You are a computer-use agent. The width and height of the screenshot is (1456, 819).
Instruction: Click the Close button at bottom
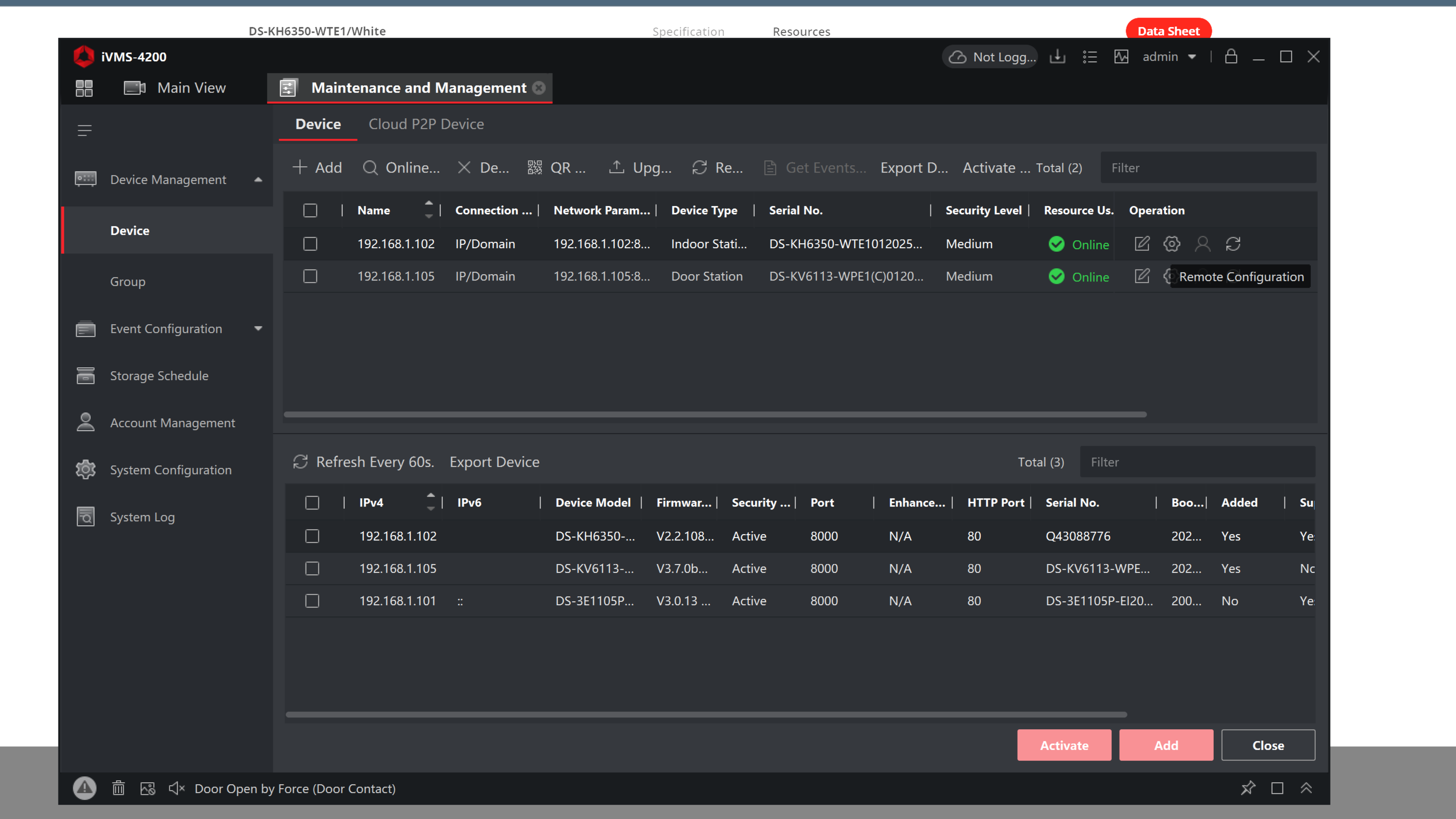click(1268, 745)
